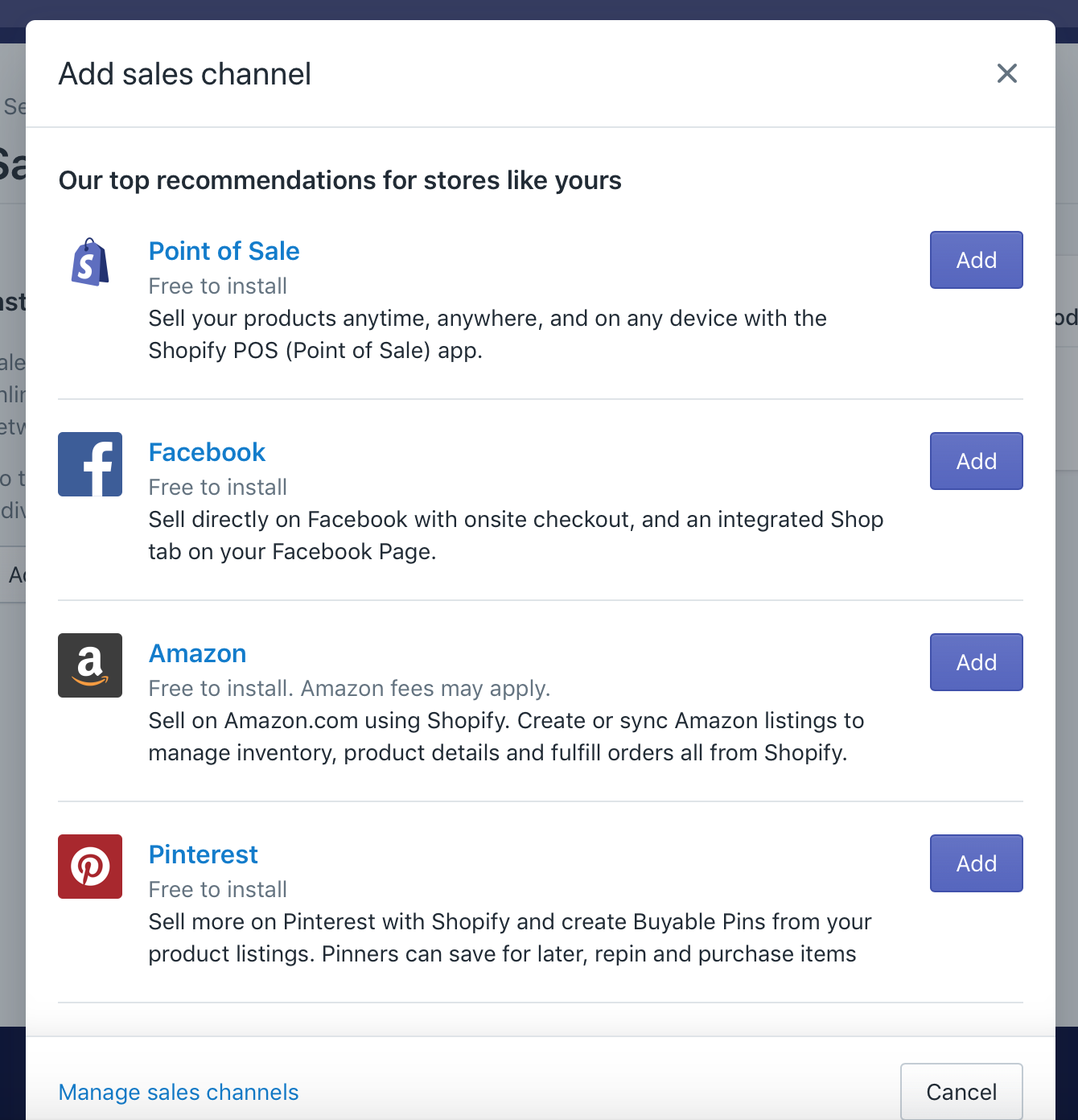Click the Amazon logo icon

coord(90,665)
